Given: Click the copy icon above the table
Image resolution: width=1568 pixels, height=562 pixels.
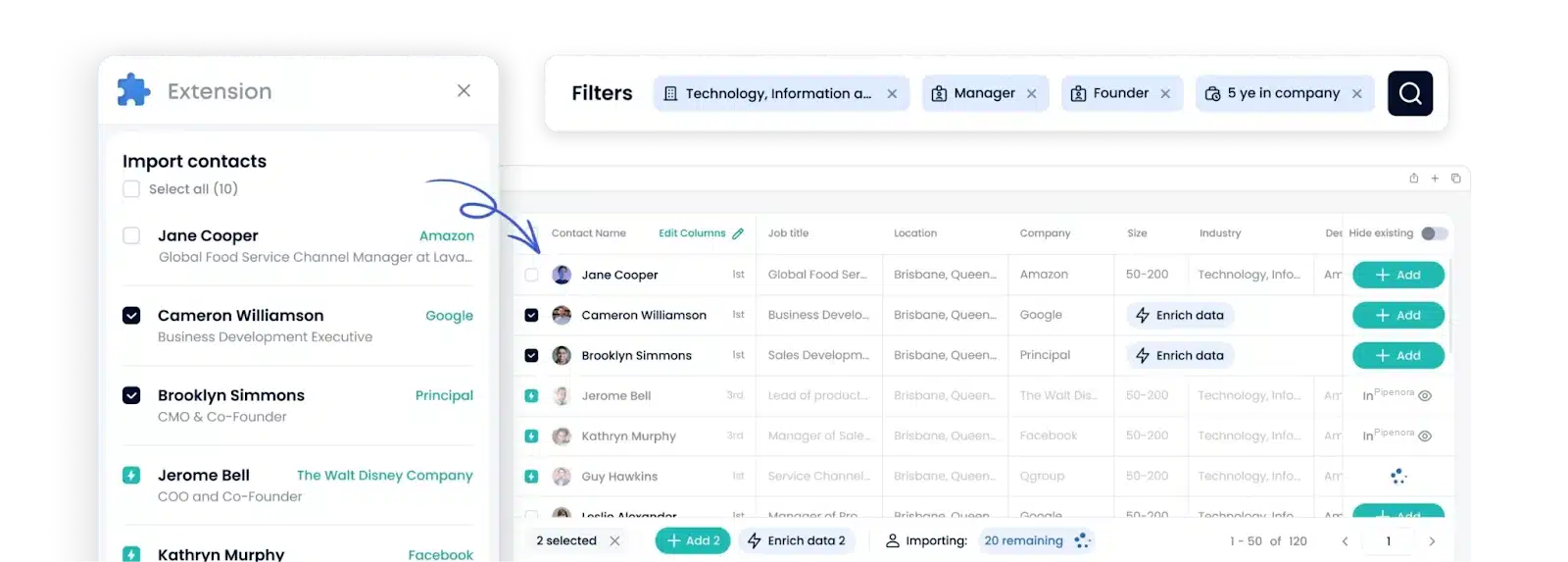Looking at the screenshot, I should tap(1455, 179).
